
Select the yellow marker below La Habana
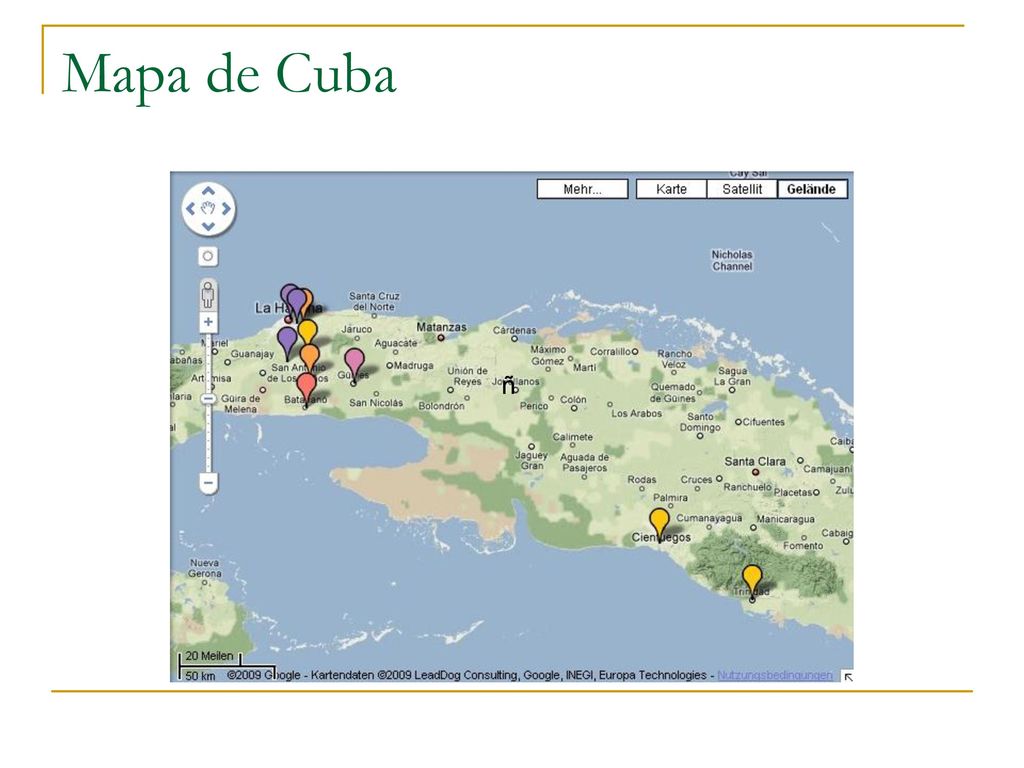[x=308, y=332]
